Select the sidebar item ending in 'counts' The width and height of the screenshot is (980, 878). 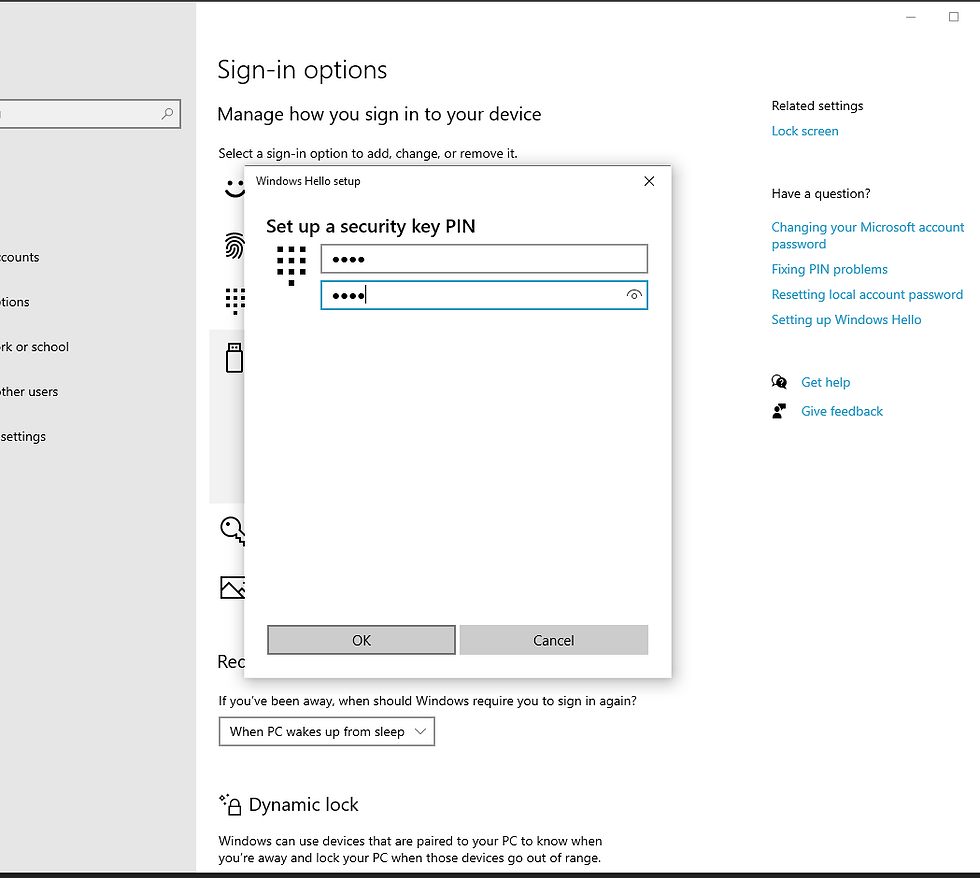click(19, 257)
